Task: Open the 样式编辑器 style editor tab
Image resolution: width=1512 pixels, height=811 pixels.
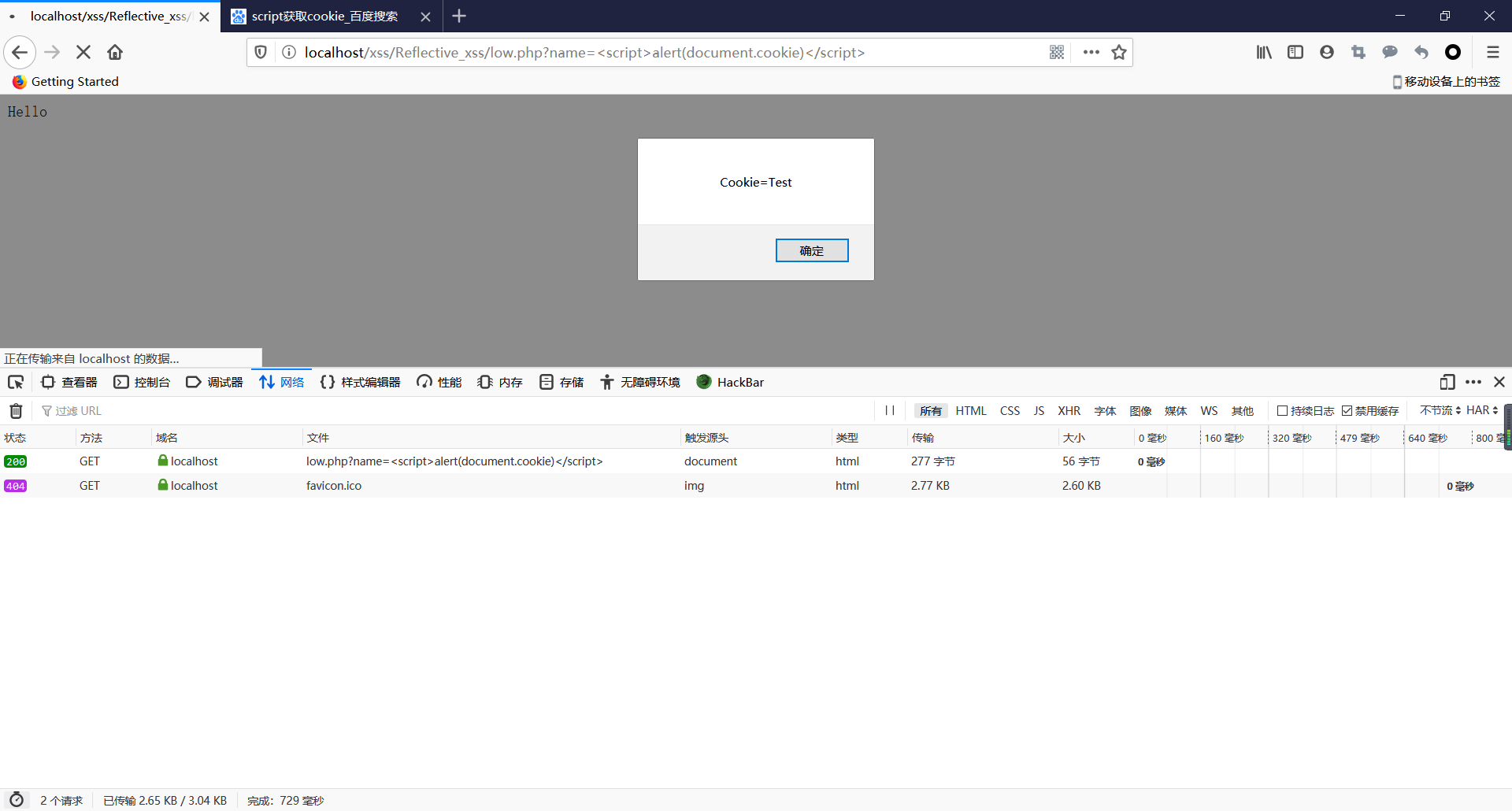Action: [x=360, y=383]
